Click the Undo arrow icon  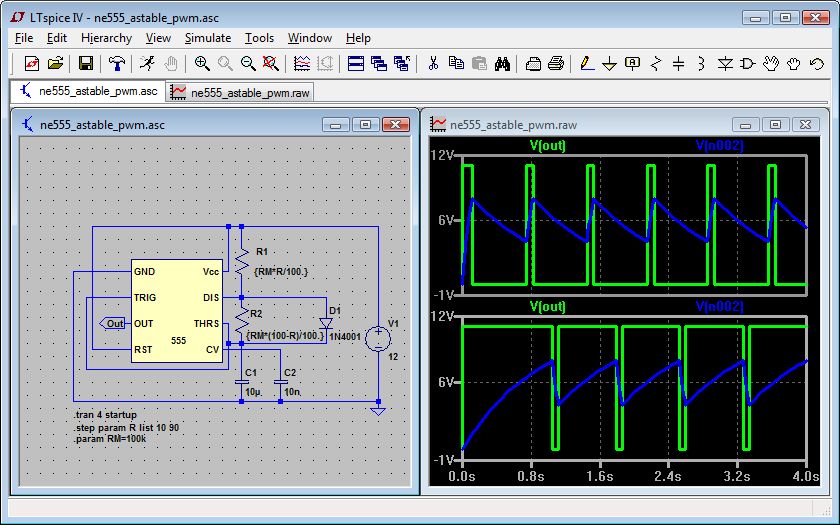pyautogui.click(x=816, y=64)
